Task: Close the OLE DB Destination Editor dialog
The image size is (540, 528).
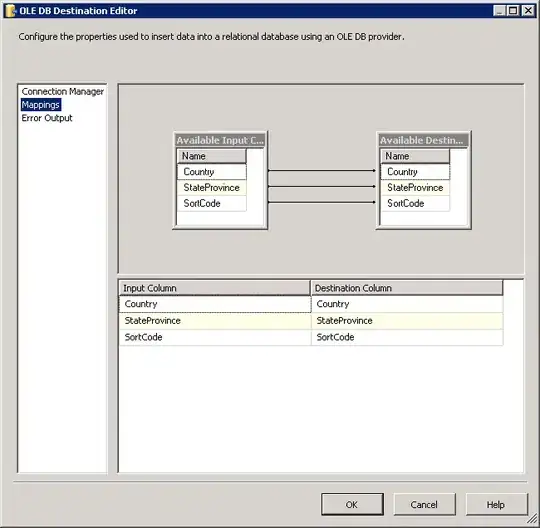Action: pos(527,11)
